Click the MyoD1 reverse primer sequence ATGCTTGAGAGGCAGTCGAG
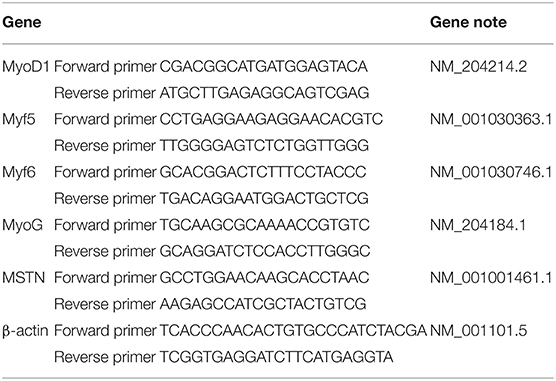 pyautogui.click(x=264, y=93)
